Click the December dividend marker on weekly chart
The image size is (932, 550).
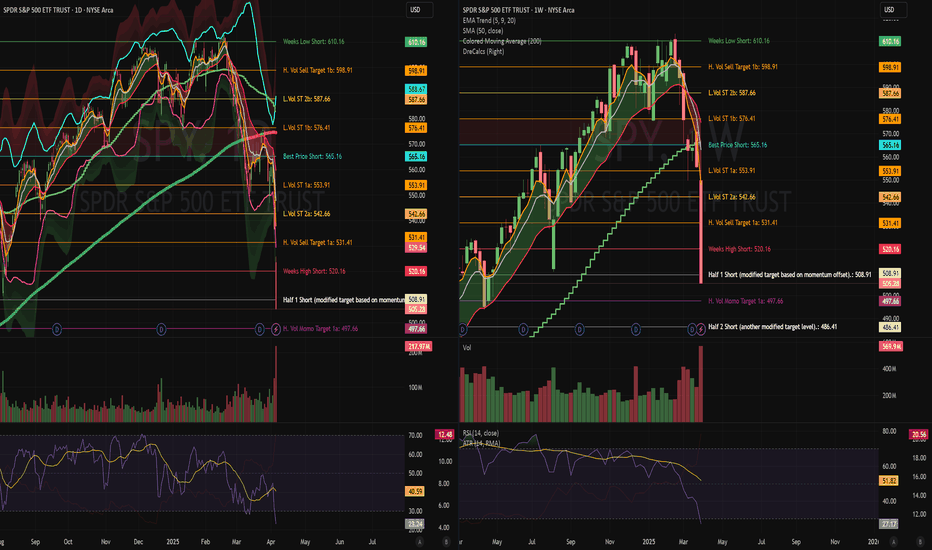[635, 329]
